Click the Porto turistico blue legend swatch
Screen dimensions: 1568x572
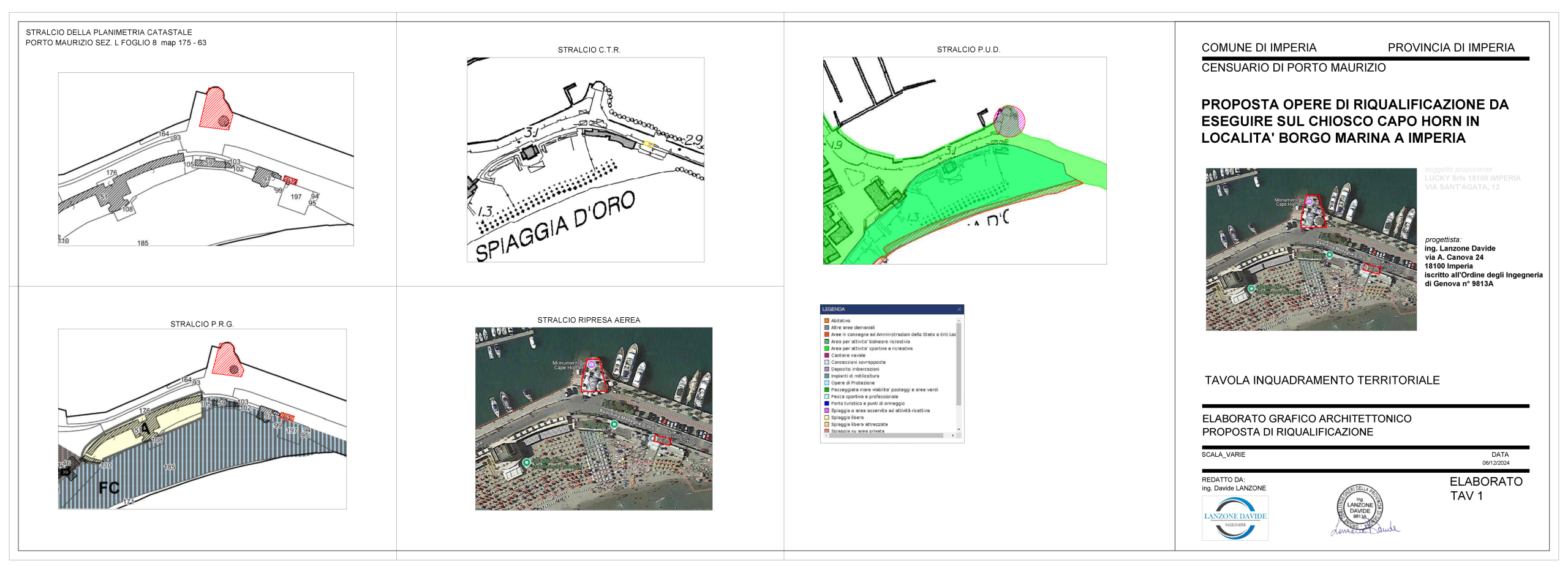pyautogui.click(x=826, y=404)
